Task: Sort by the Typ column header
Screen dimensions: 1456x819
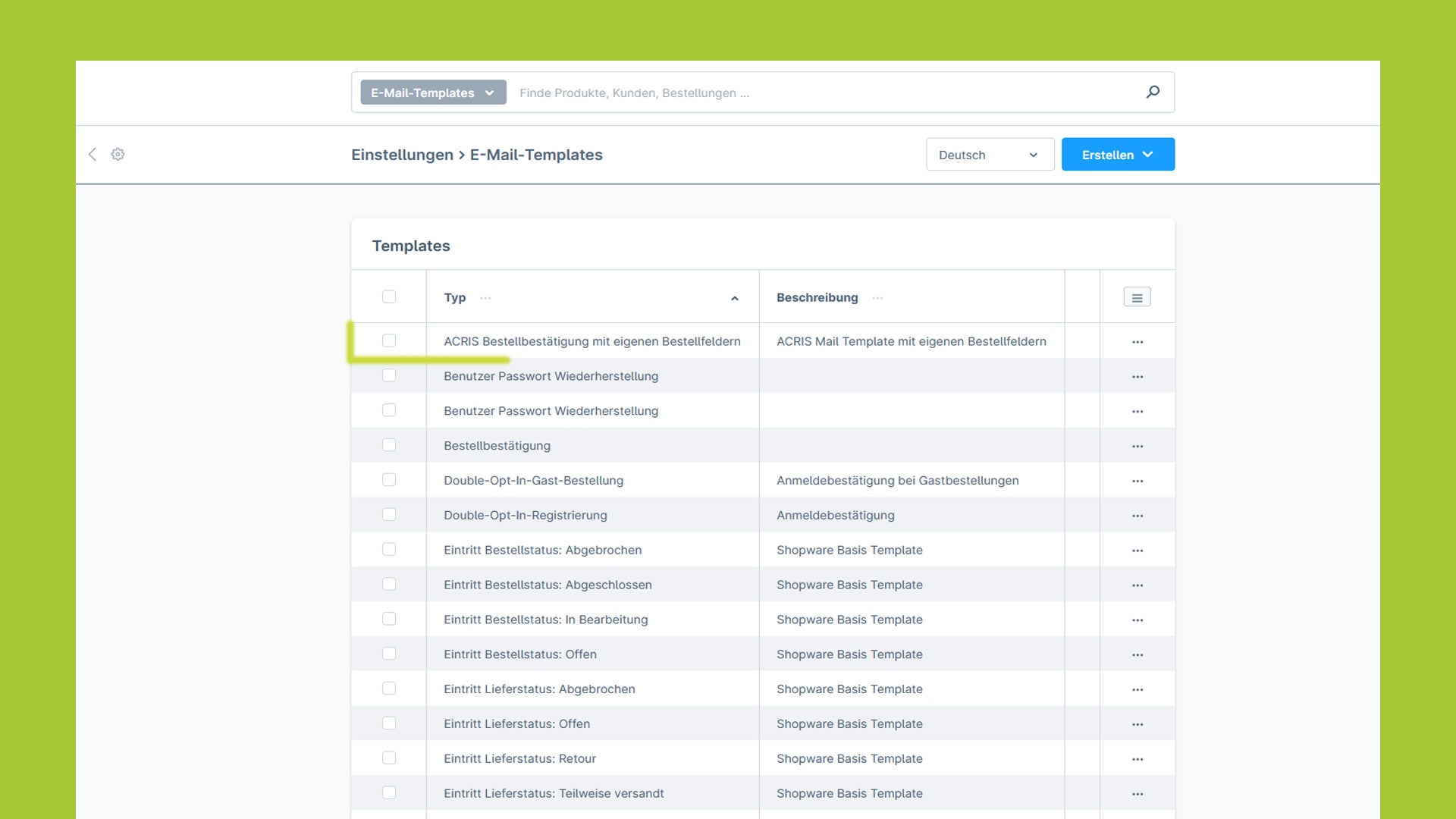Action: (455, 298)
